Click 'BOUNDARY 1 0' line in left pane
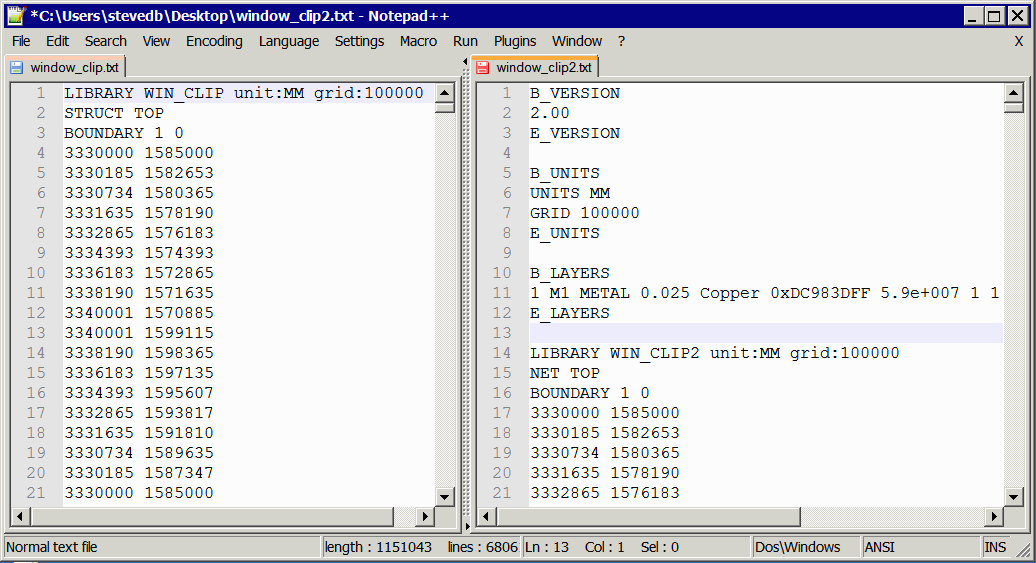The width and height of the screenshot is (1036, 563). coord(124,133)
